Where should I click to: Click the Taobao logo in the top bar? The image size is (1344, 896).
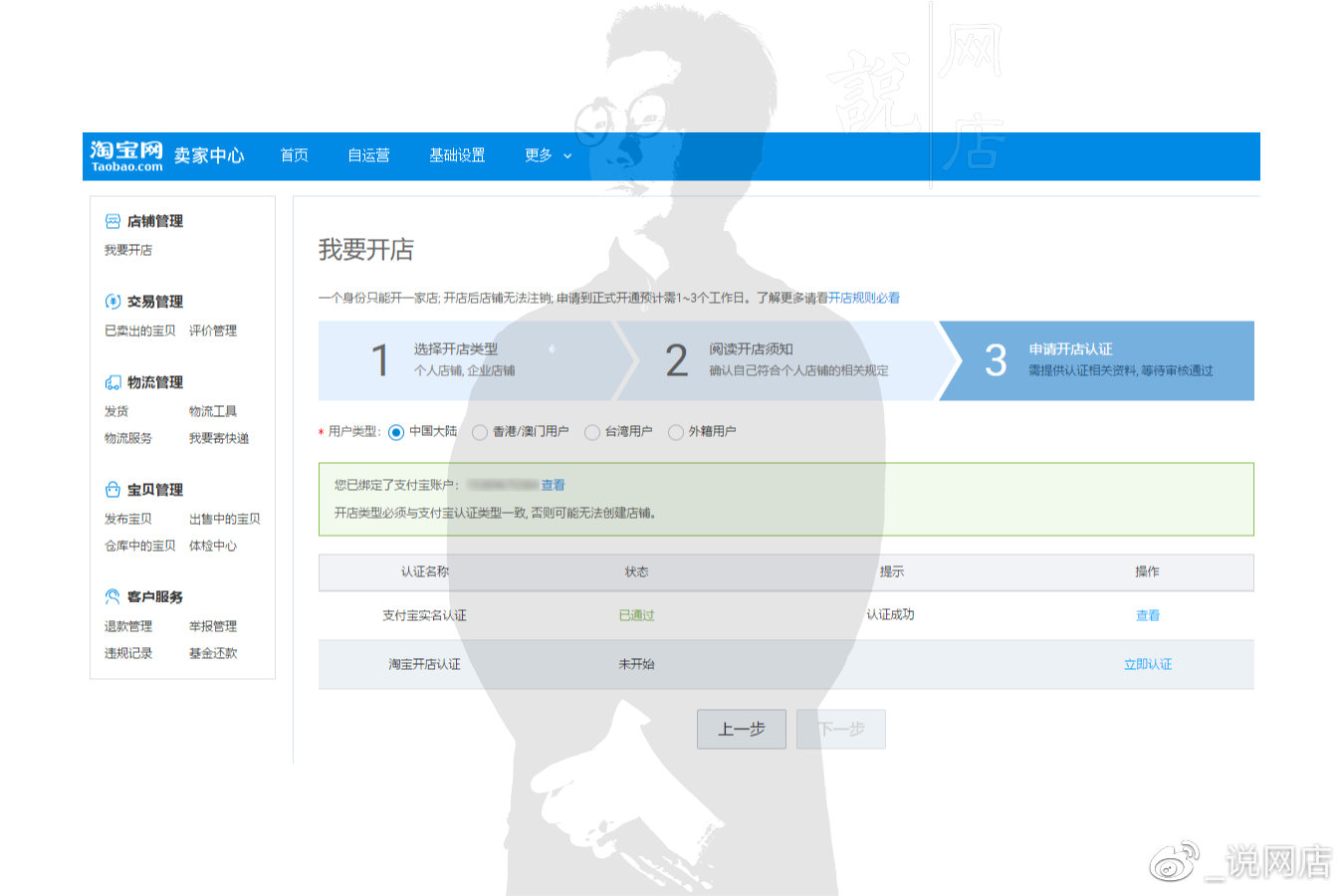[126, 155]
